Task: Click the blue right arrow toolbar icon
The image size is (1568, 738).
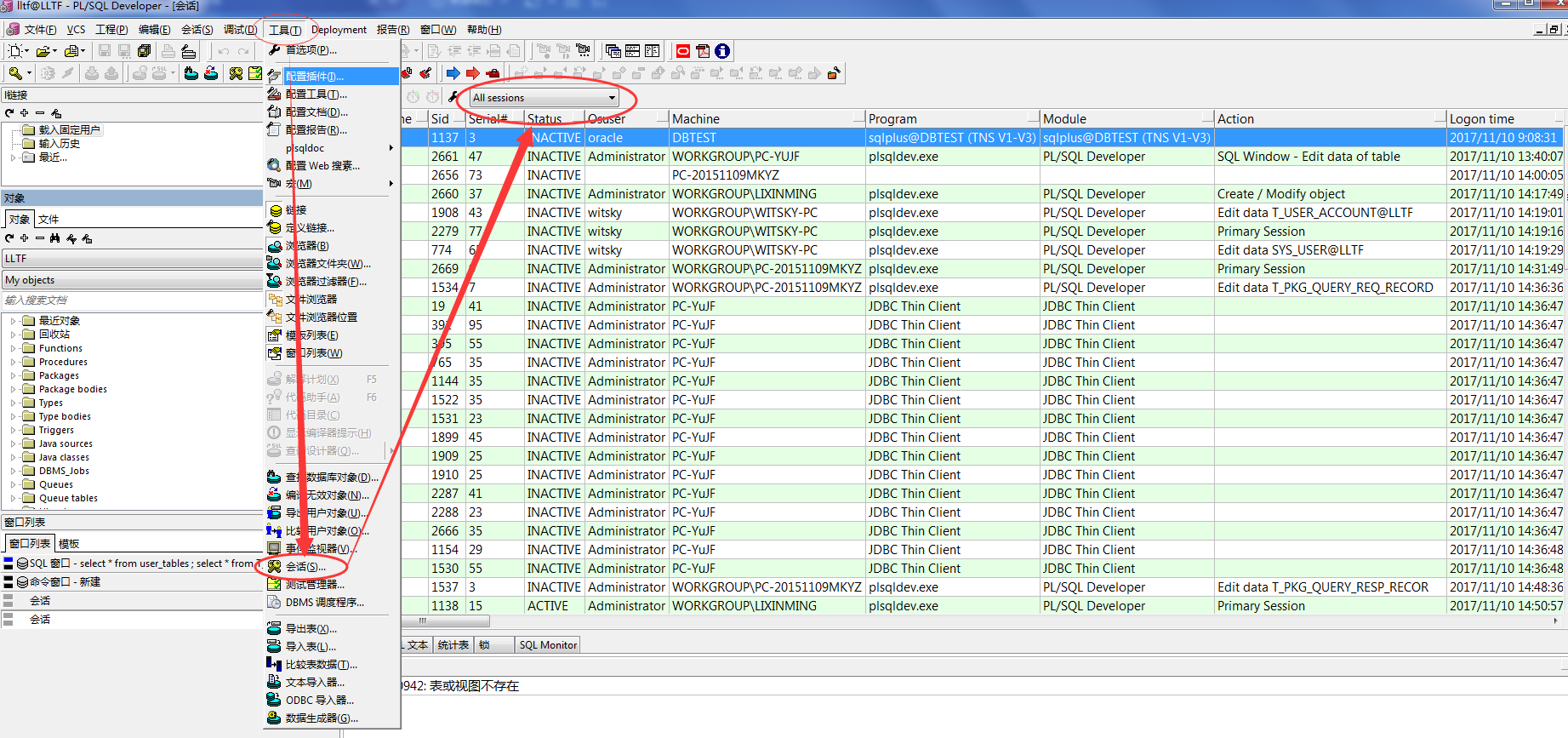Action: pos(453,73)
